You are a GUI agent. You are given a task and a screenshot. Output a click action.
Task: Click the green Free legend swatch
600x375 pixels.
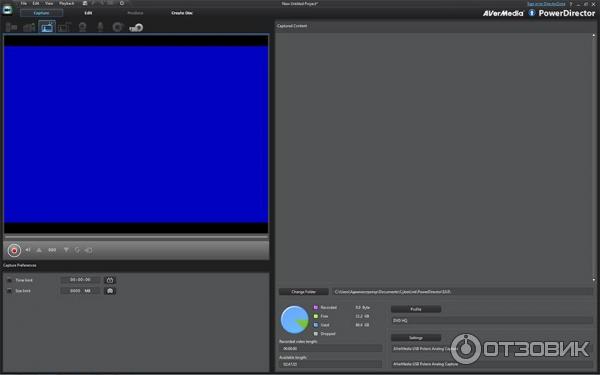[316, 316]
